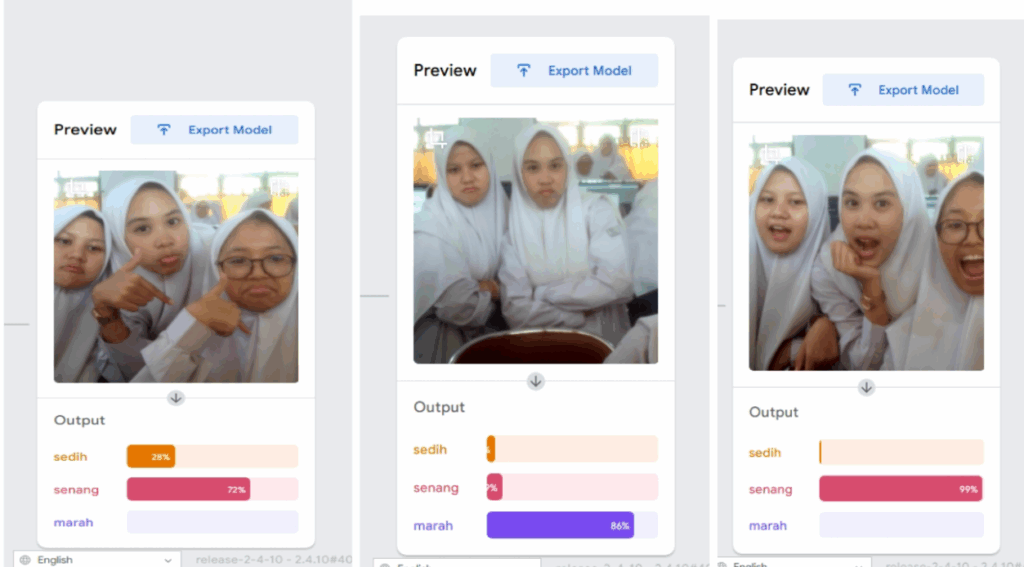Click the down-arrow circle under the middle preview photo
Viewport: 1024px width, 567px height.
[536, 381]
